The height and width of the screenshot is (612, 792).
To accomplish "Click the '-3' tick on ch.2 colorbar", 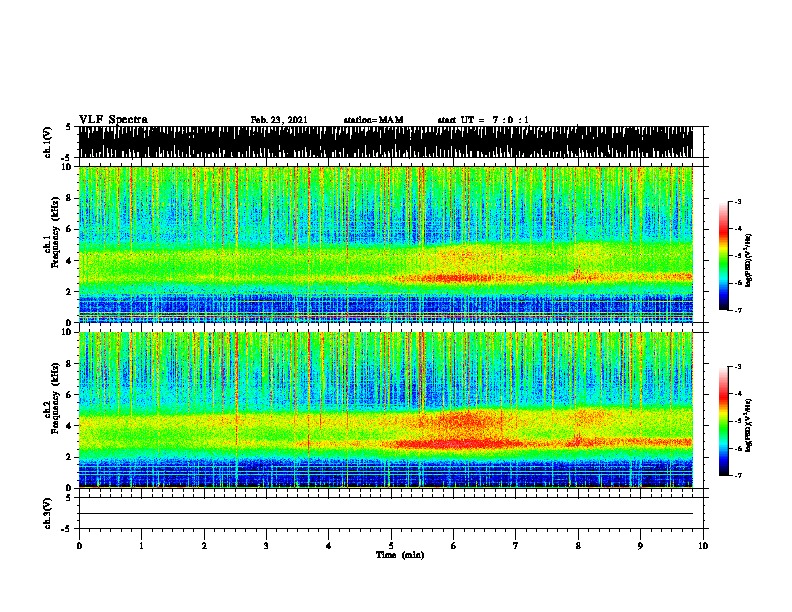I will click(738, 367).
